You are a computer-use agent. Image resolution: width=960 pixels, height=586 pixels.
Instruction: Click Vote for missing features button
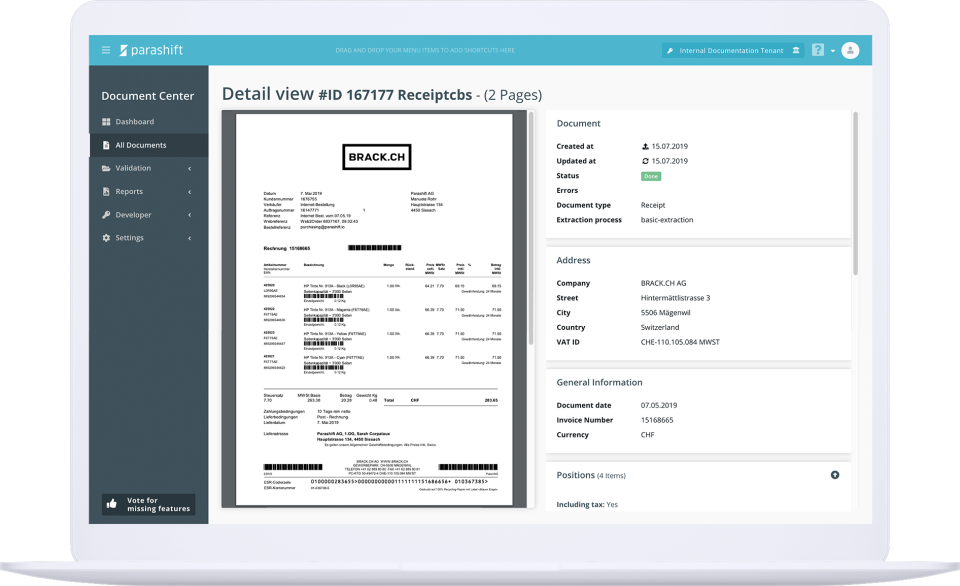(149, 505)
